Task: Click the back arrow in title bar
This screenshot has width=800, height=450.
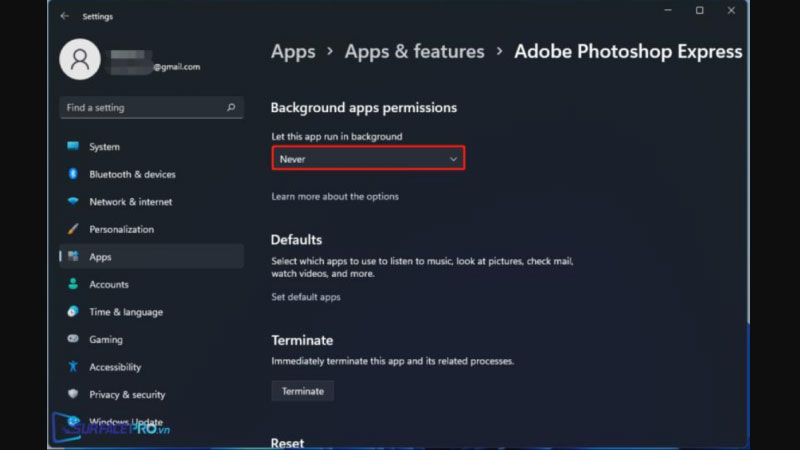Action: point(65,16)
